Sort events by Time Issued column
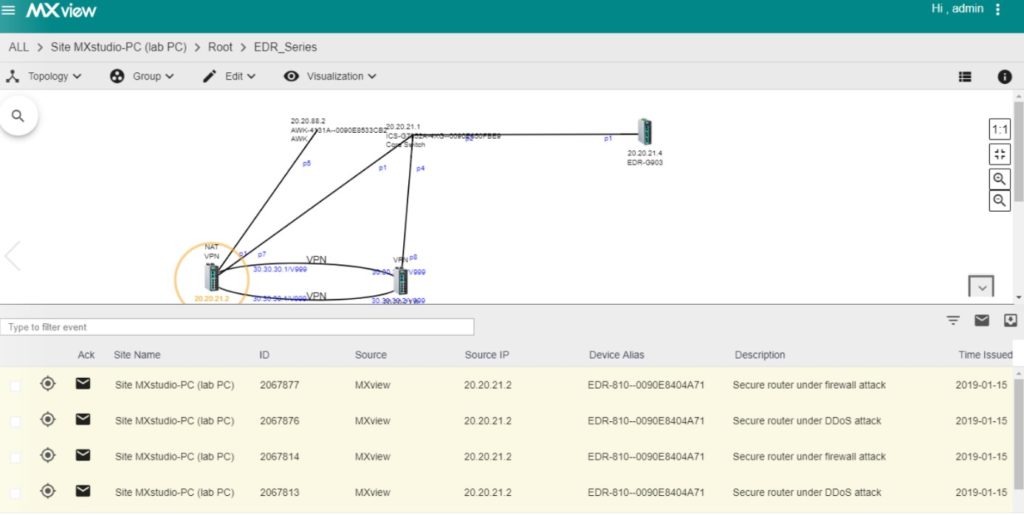This screenshot has height=515, width=1024. pyautogui.click(x=985, y=355)
